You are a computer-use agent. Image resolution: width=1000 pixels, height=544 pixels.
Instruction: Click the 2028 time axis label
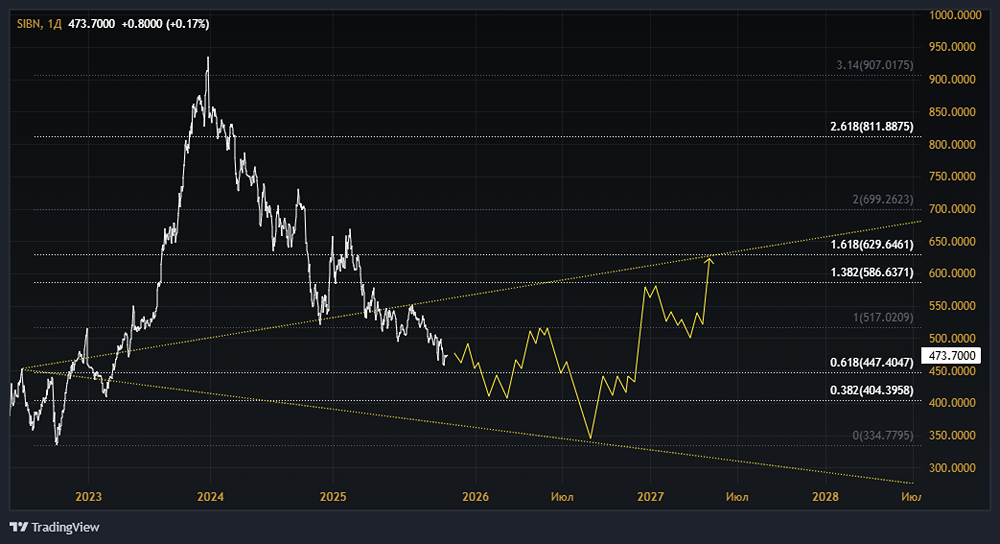pyautogui.click(x=825, y=497)
